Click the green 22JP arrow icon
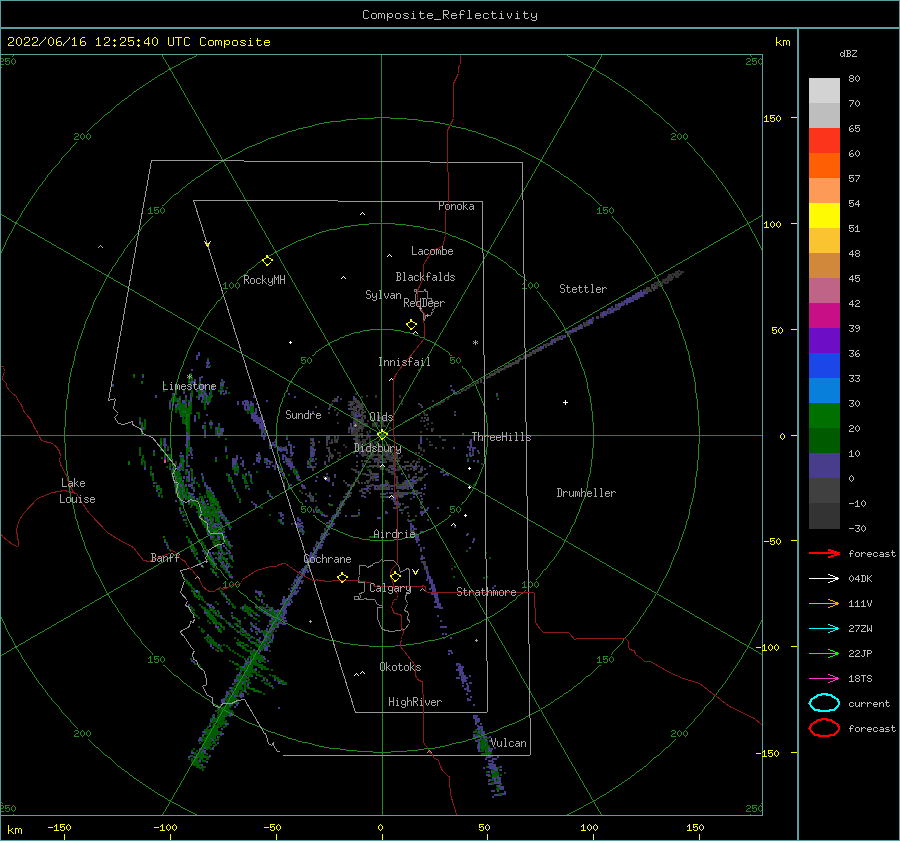900x841 pixels. (824, 653)
